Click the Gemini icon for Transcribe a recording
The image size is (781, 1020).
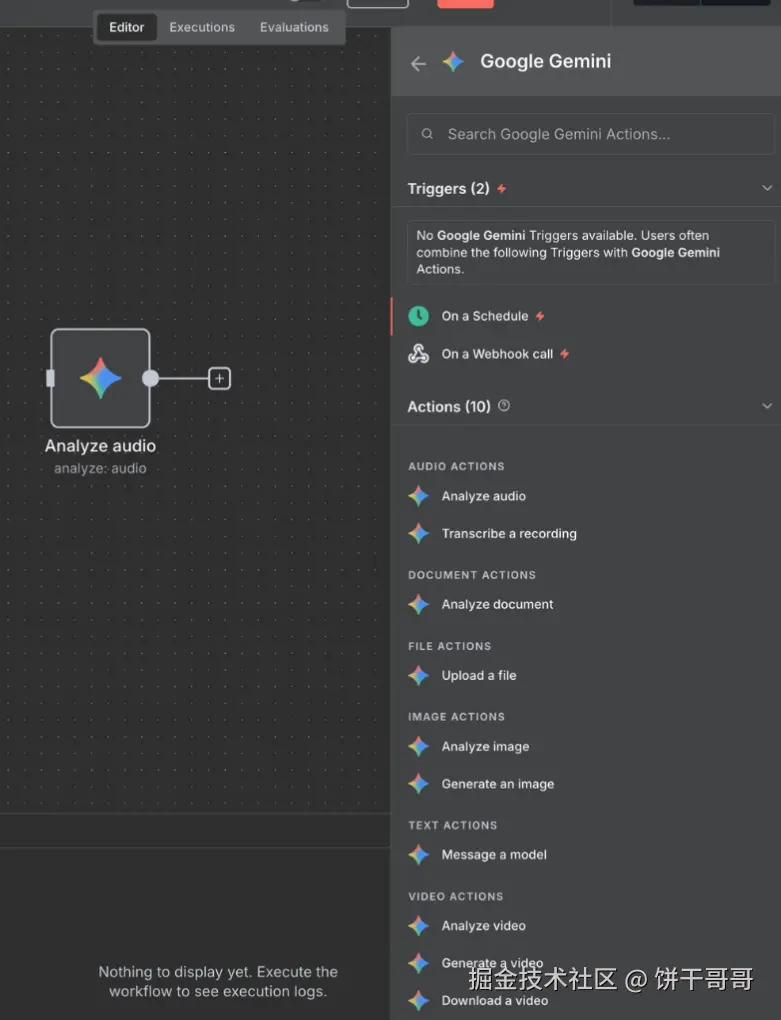pyautogui.click(x=418, y=534)
